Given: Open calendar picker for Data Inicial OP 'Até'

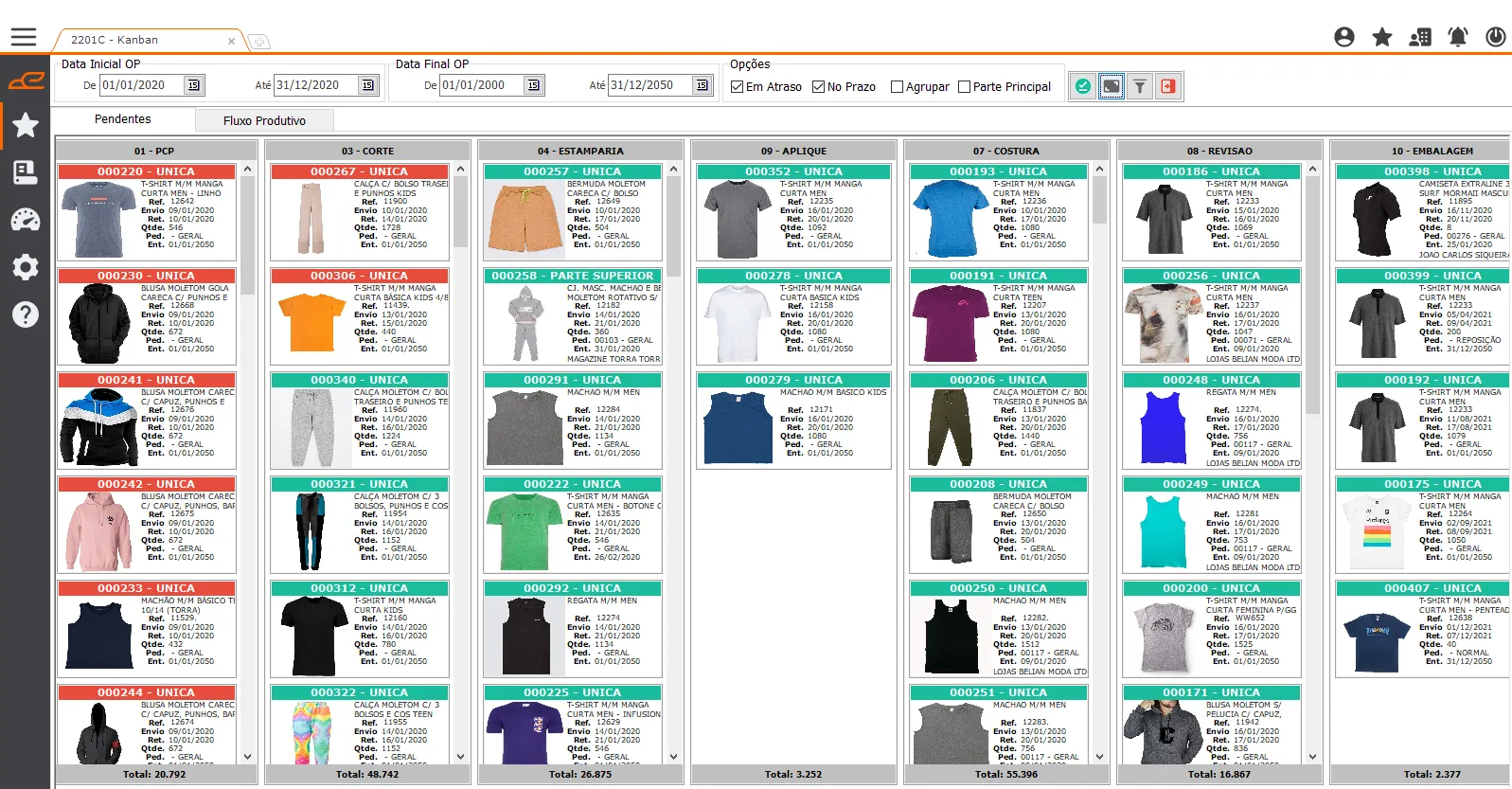Looking at the screenshot, I should 367,85.
